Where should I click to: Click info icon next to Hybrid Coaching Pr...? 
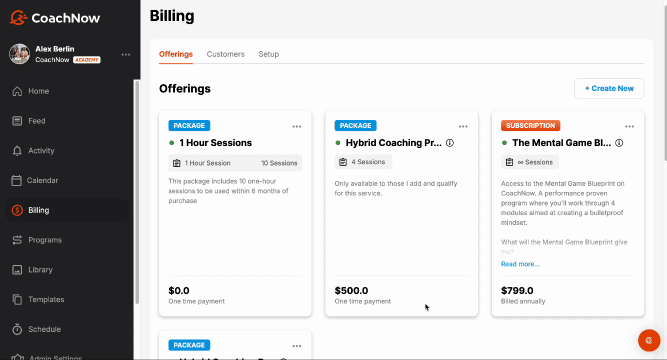(450, 143)
